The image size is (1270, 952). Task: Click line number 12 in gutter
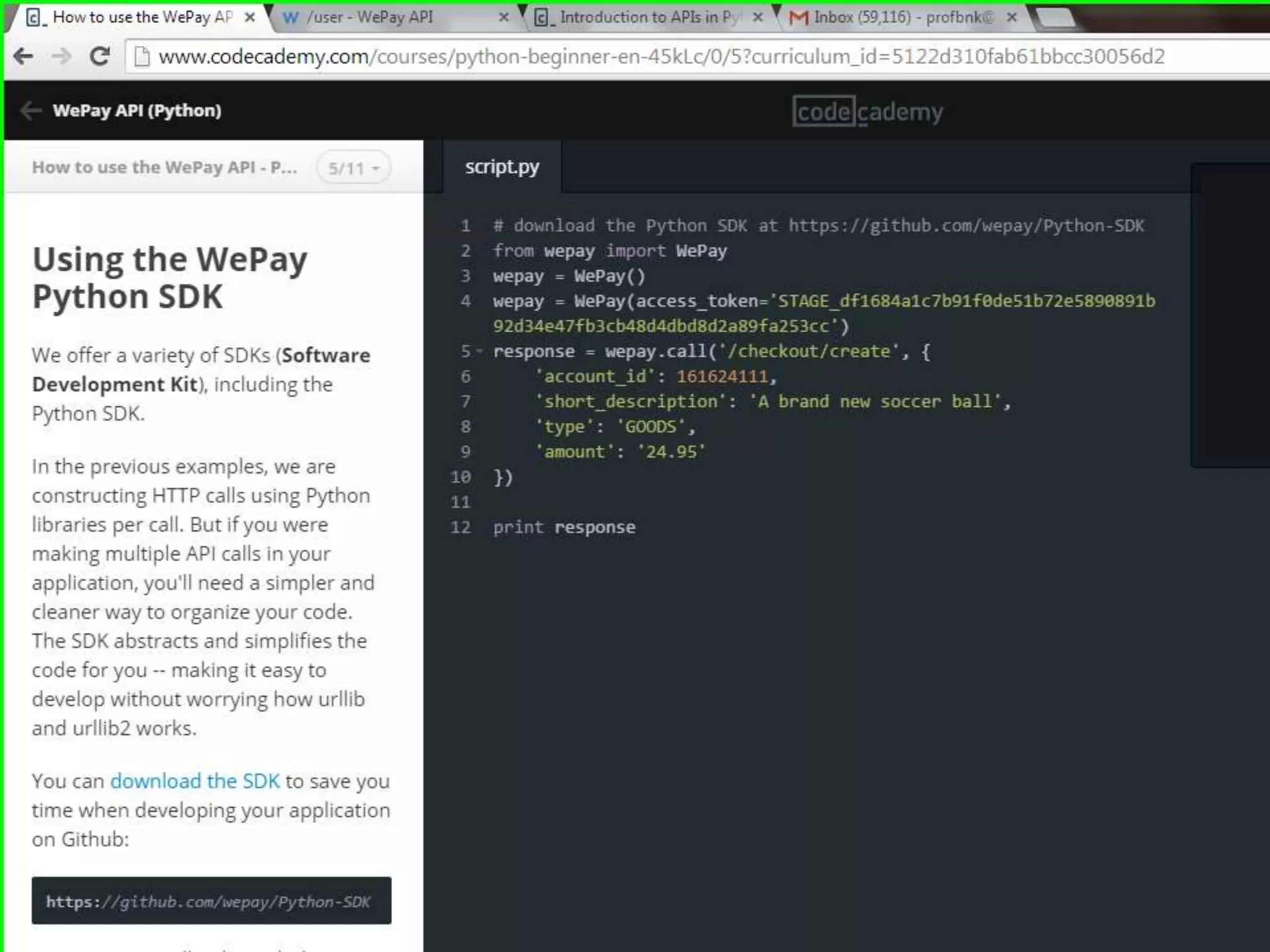pos(461,527)
